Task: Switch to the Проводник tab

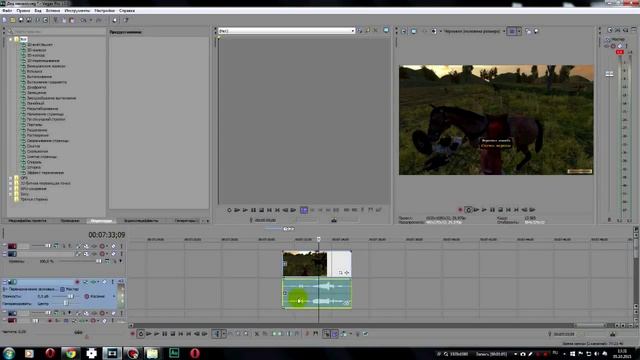Action: click(70, 220)
